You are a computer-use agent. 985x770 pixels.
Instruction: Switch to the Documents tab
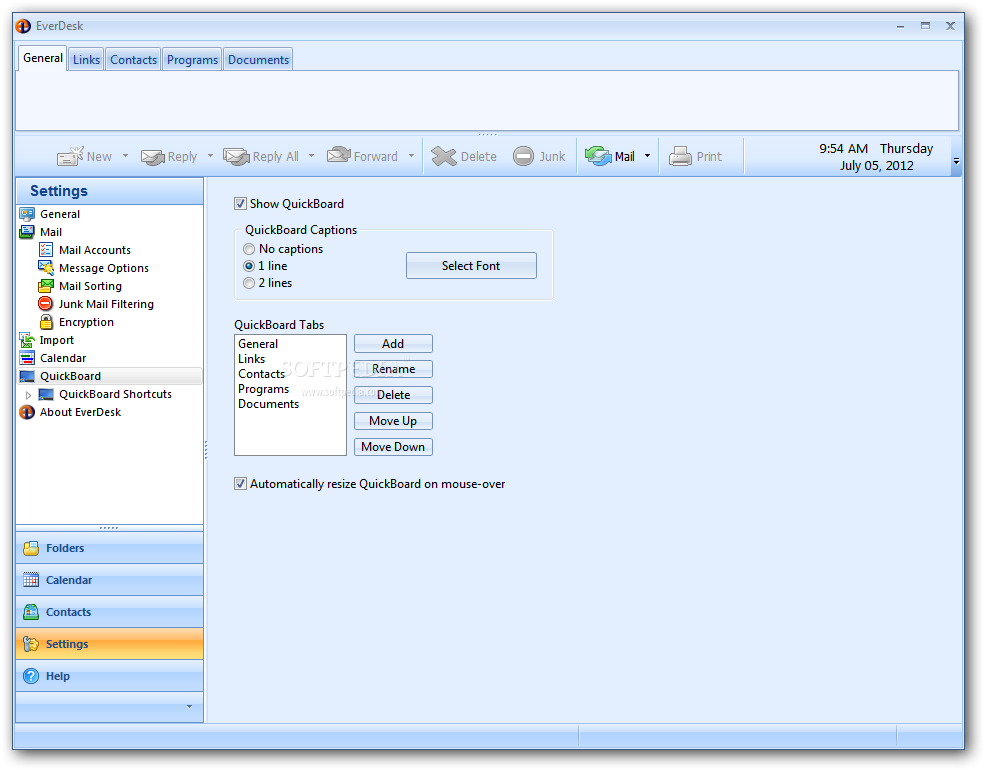point(258,60)
